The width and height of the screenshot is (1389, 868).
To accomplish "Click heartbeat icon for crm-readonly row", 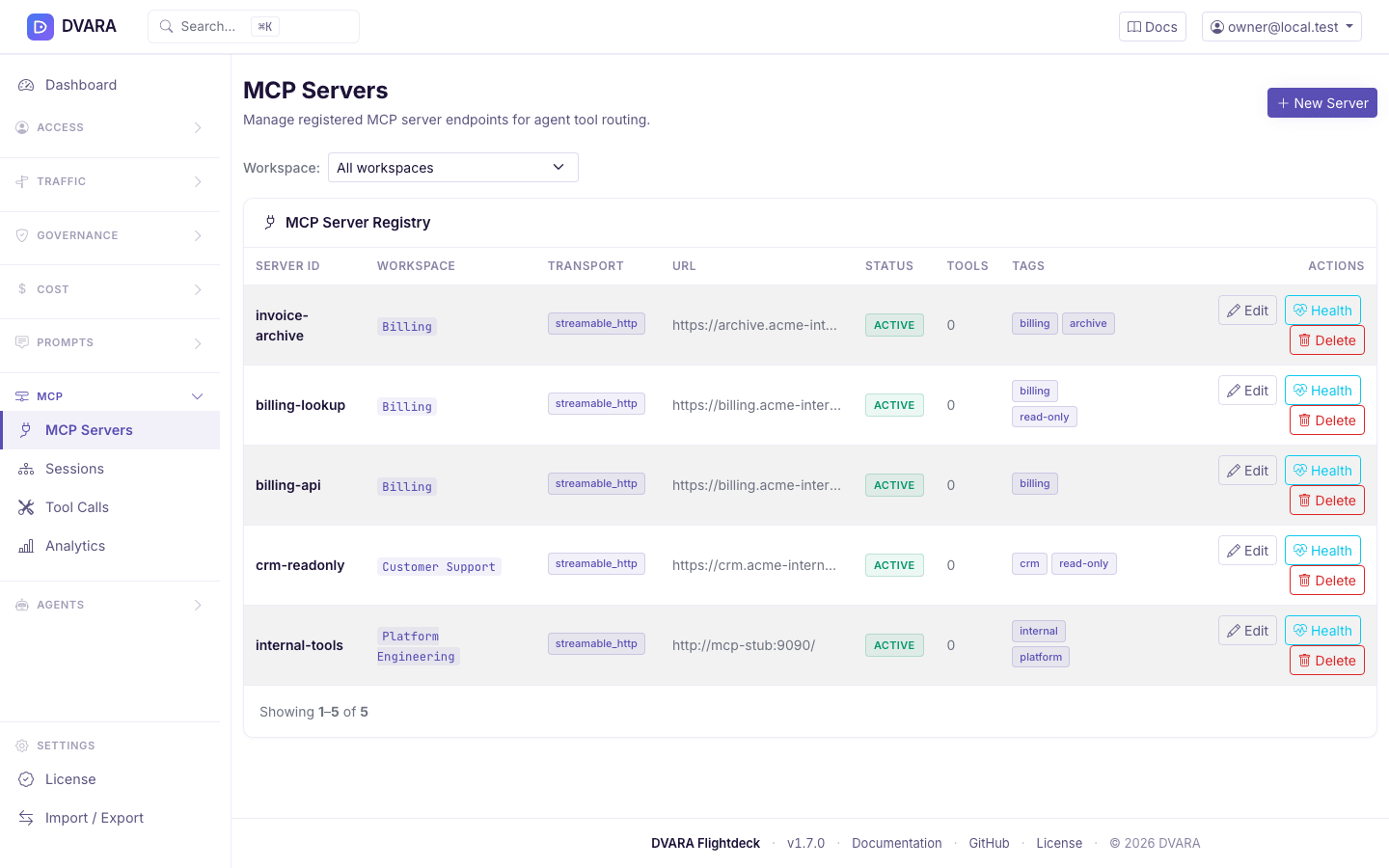I will click(1300, 551).
